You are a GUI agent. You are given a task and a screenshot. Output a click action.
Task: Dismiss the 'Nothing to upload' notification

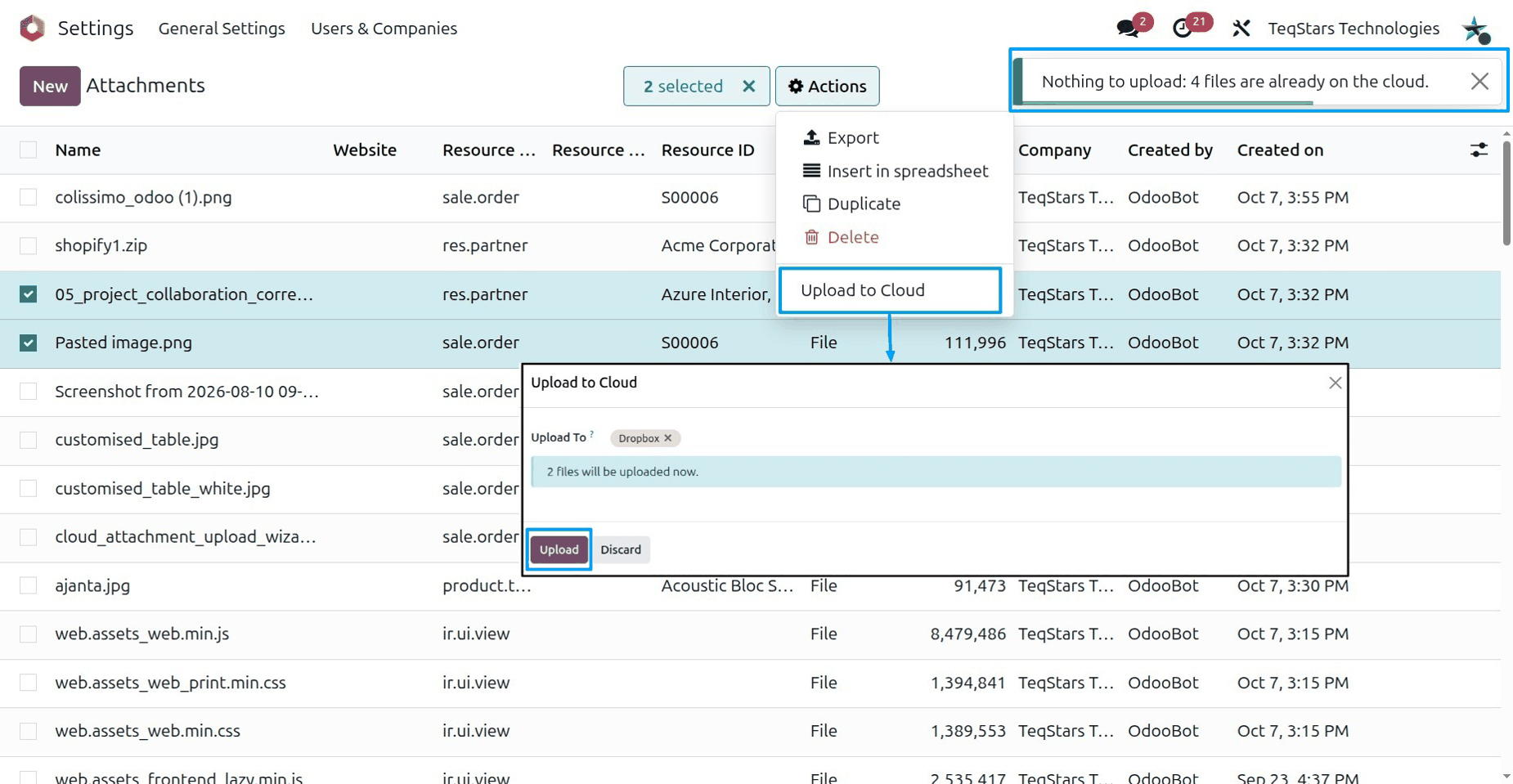click(1479, 81)
